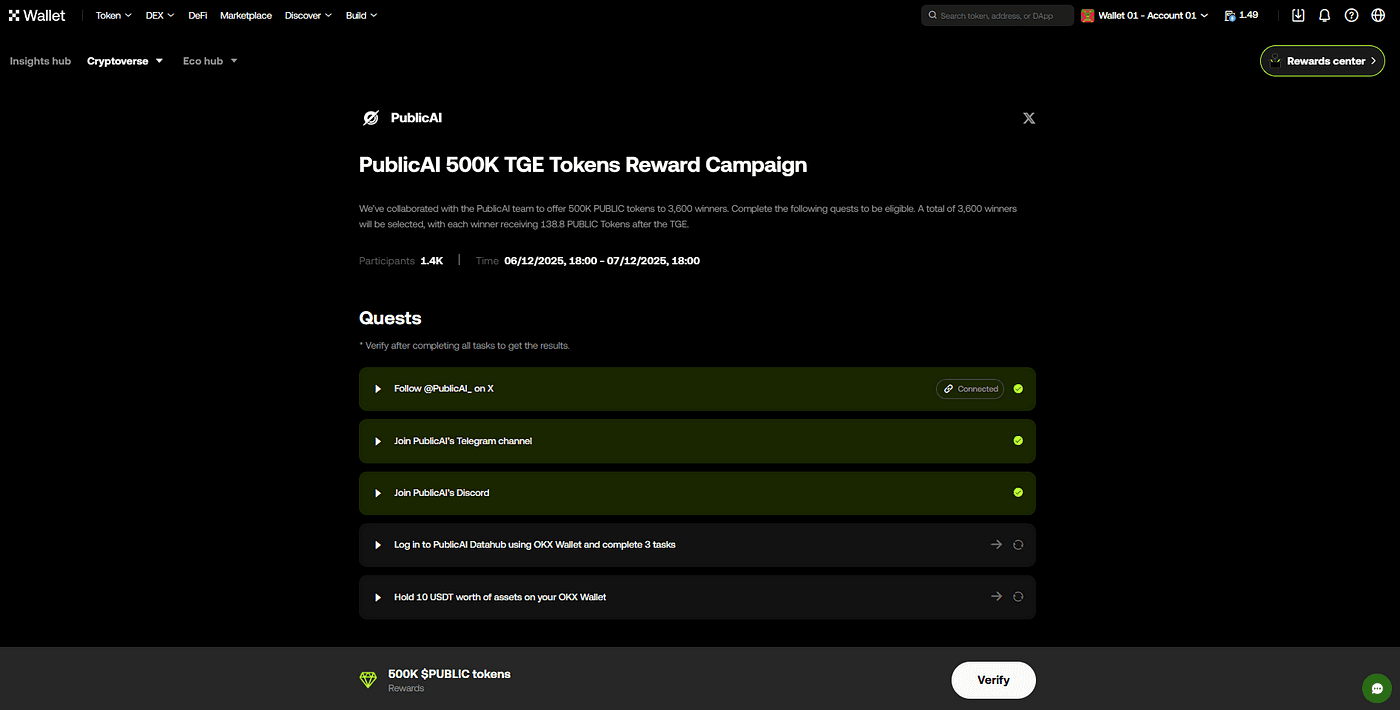Open the help question mark icon

pos(1351,15)
